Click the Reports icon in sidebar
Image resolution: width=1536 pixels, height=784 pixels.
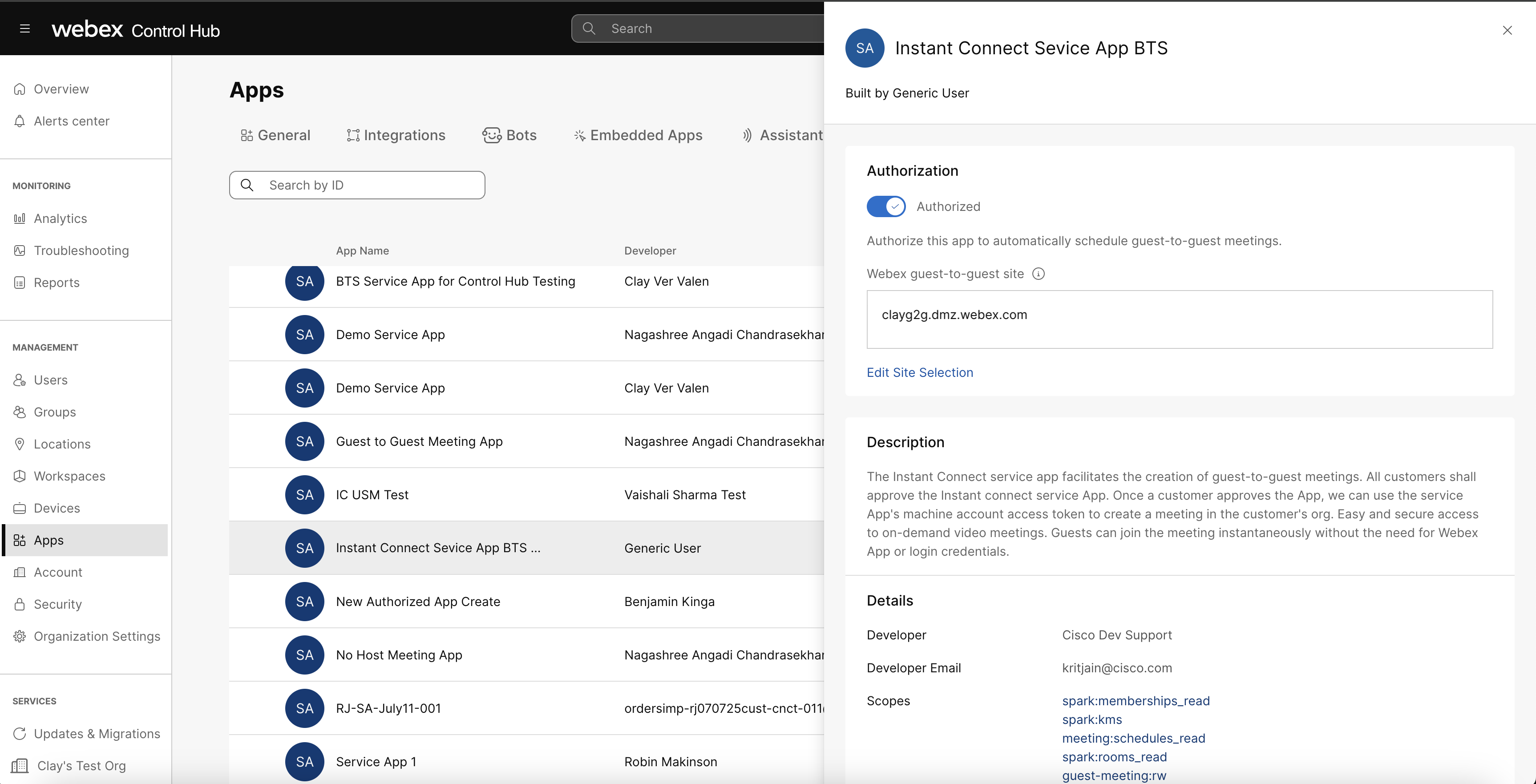[20, 283]
